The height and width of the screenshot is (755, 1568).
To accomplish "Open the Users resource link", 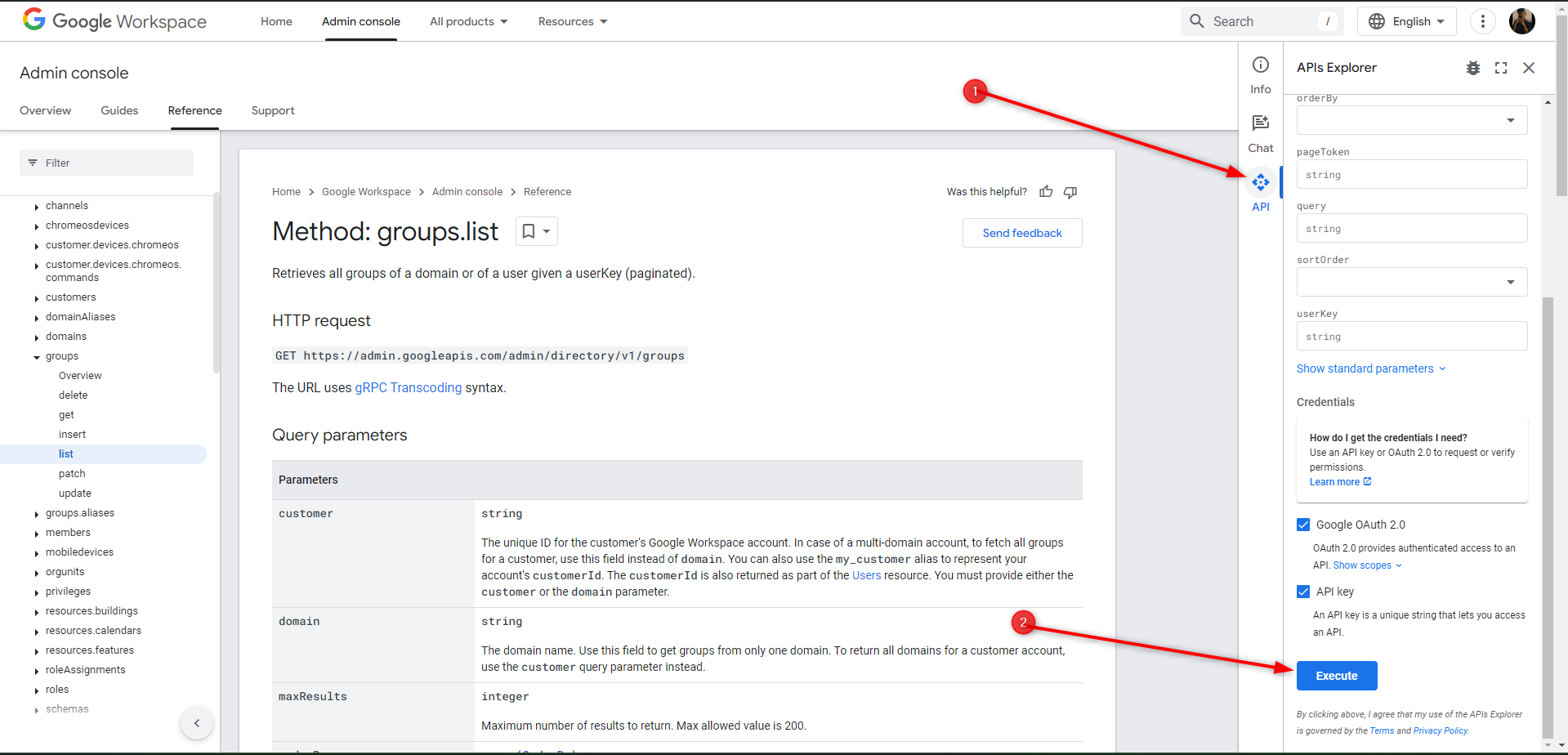I will (x=867, y=575).
